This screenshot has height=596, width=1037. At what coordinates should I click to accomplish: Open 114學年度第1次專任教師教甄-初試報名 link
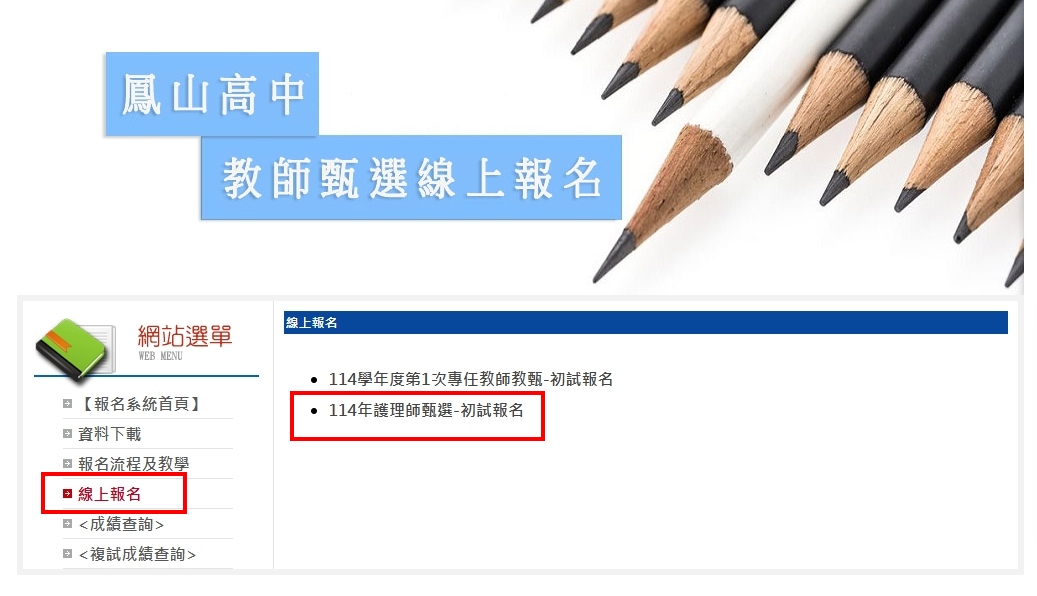[x=471, y=379]
